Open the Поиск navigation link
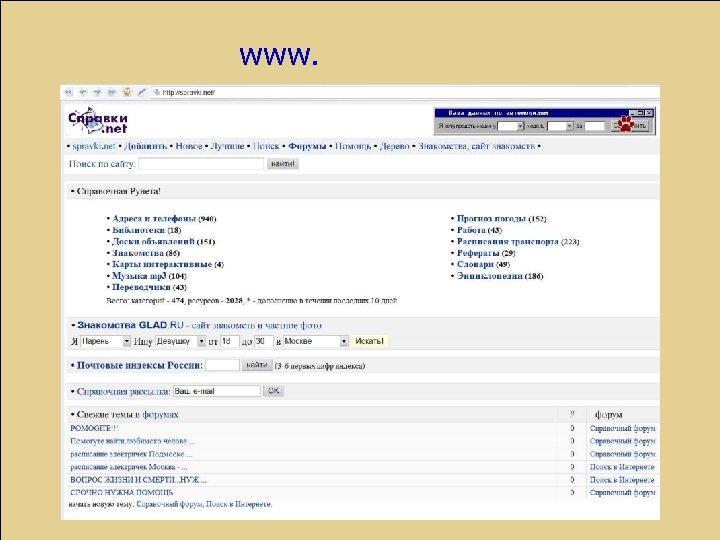 (x=266, y=146)
